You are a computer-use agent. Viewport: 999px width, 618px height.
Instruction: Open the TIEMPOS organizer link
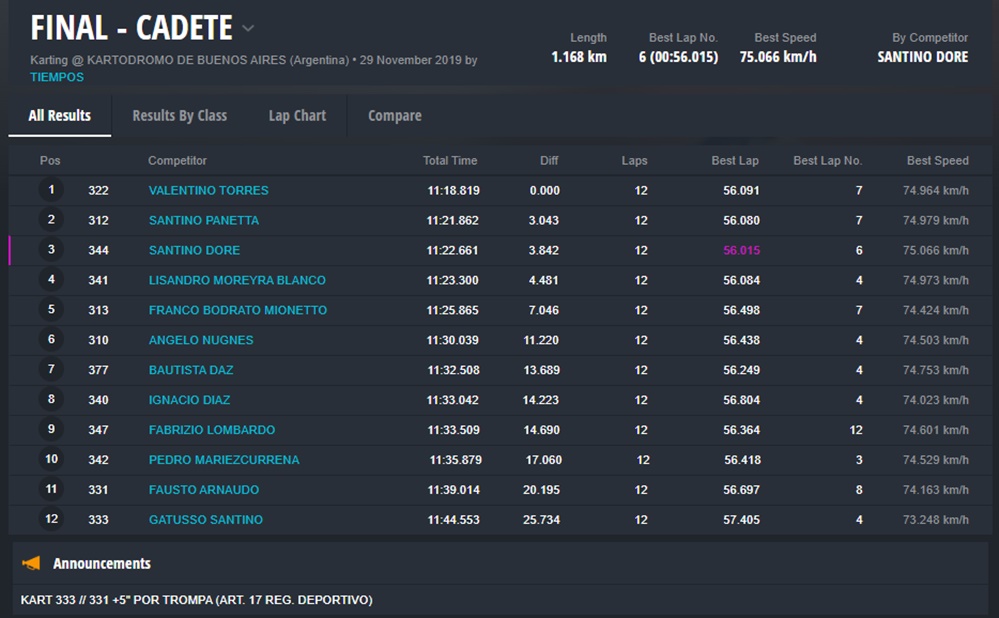click(x=57, y=77)
